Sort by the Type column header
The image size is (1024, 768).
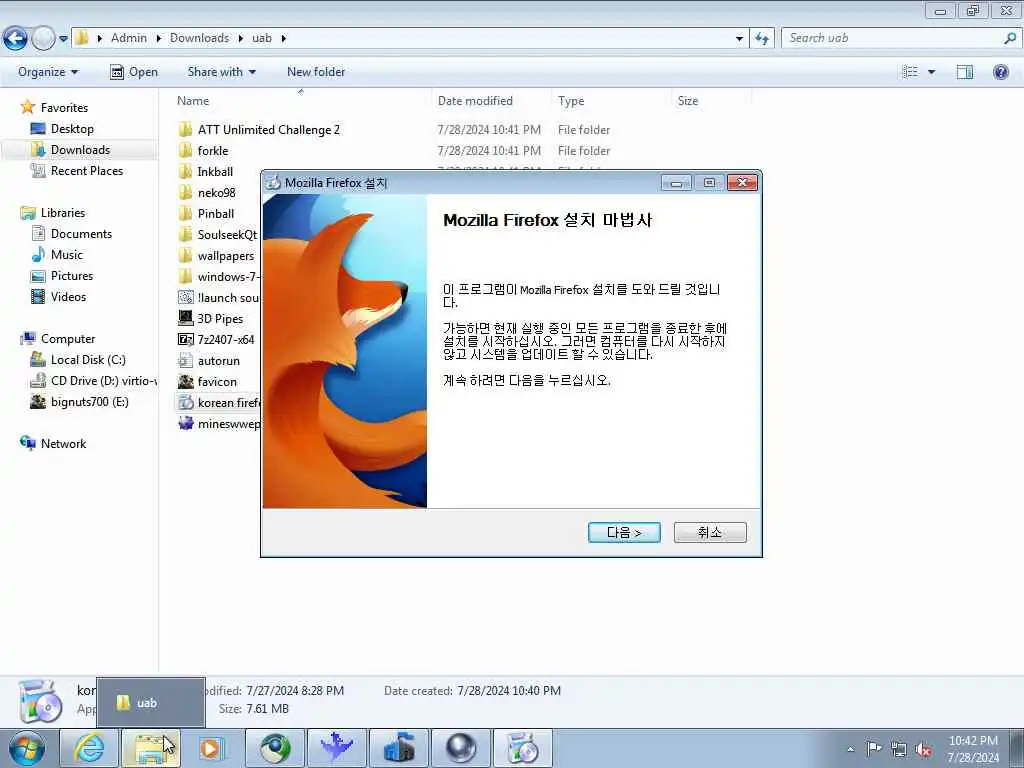pos(611,101)
